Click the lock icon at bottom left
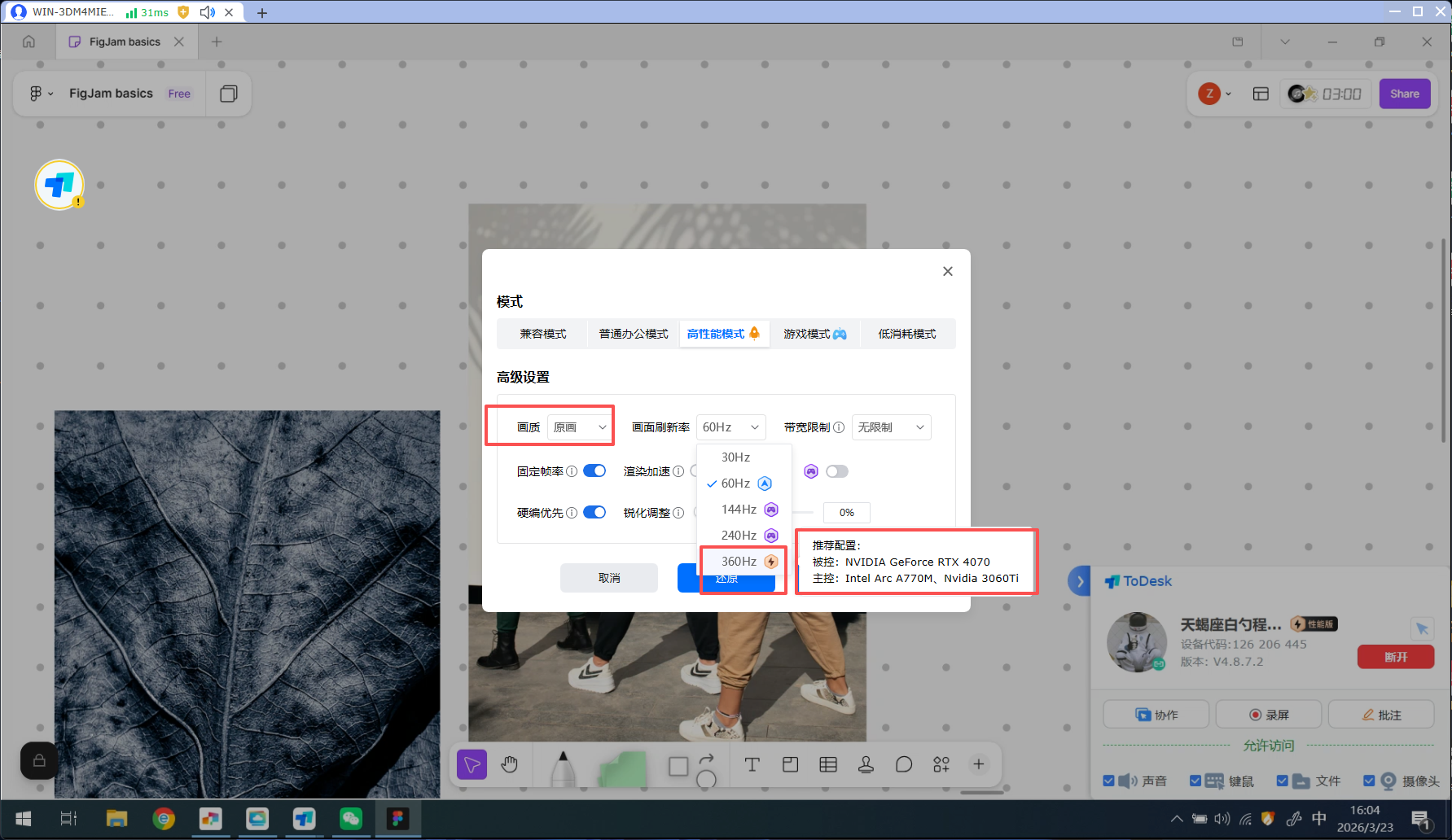 pyautogui.click(x=38, y=761)
